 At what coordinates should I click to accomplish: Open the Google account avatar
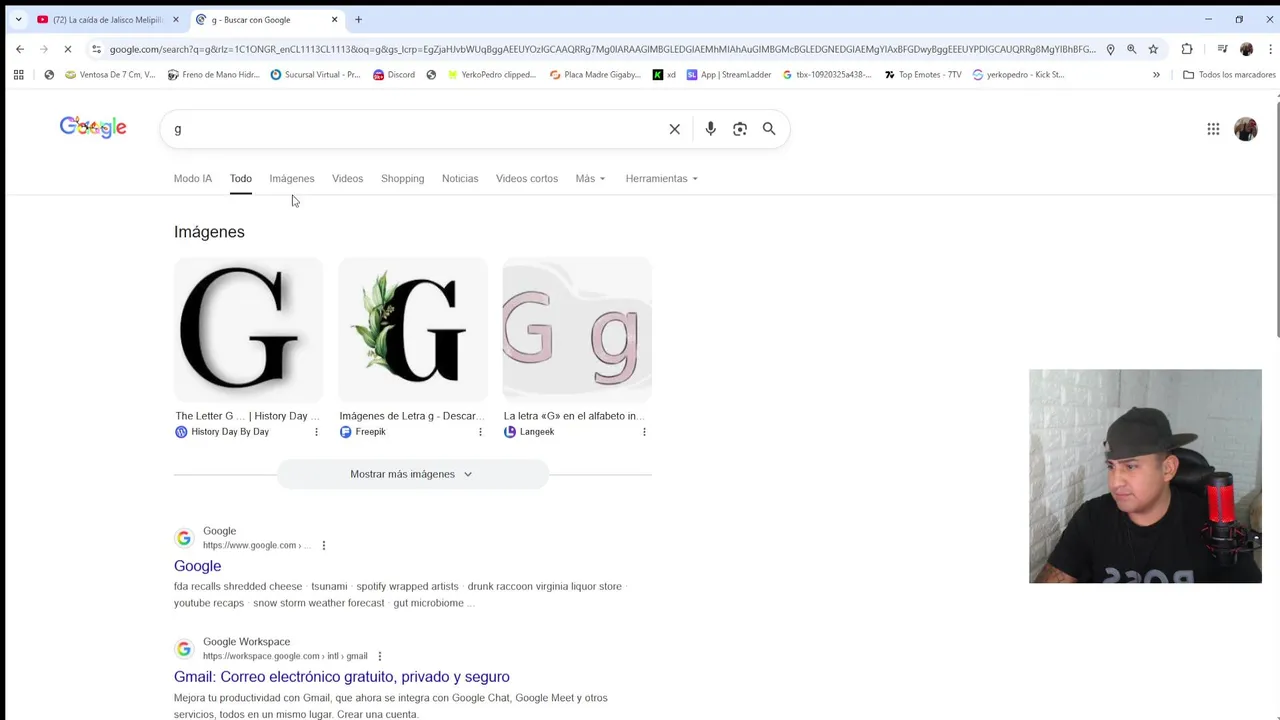[1246, 129]
